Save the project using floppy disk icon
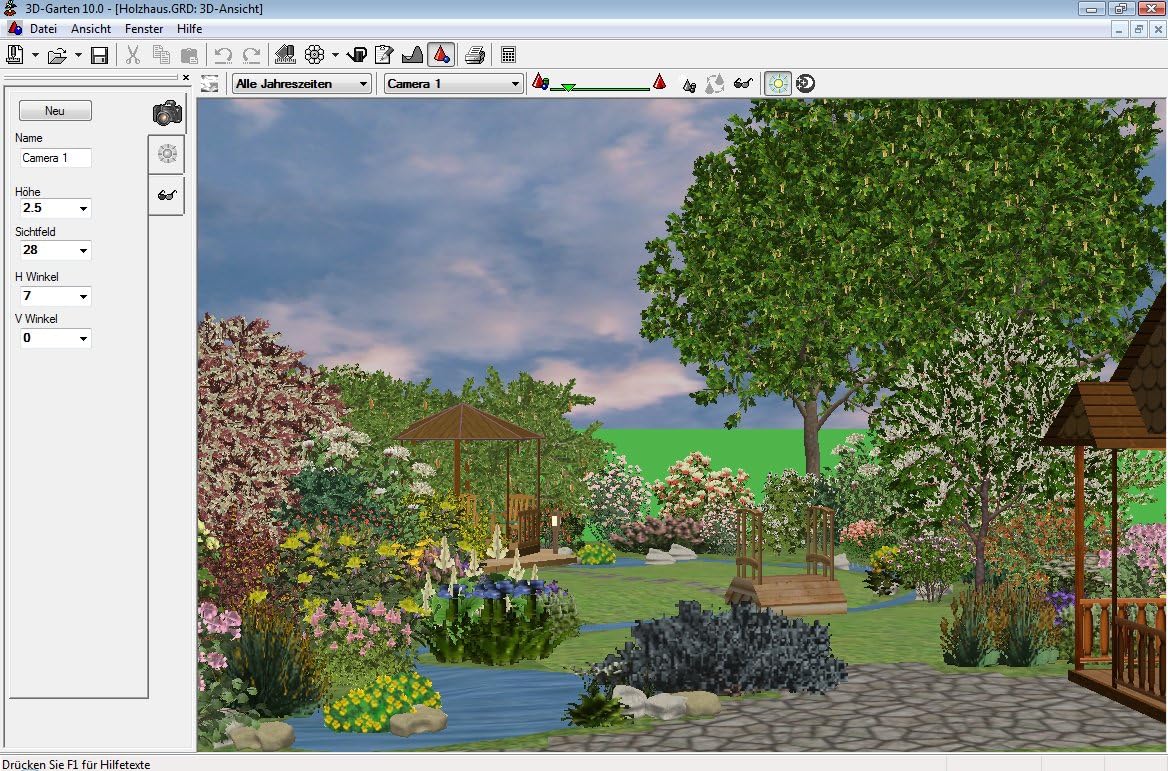The width and height of the screenshot is (1168, 771). (99, 55)
